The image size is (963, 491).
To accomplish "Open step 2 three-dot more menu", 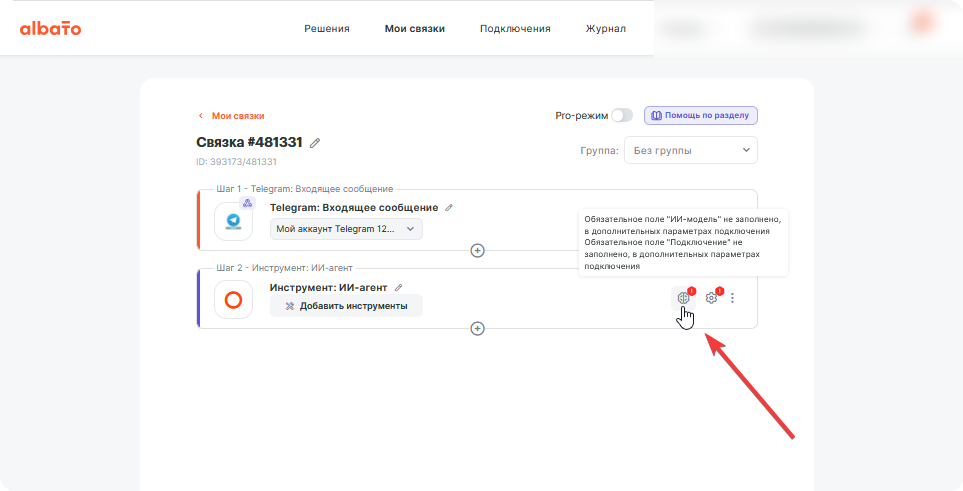I will (x=732, y=298).
